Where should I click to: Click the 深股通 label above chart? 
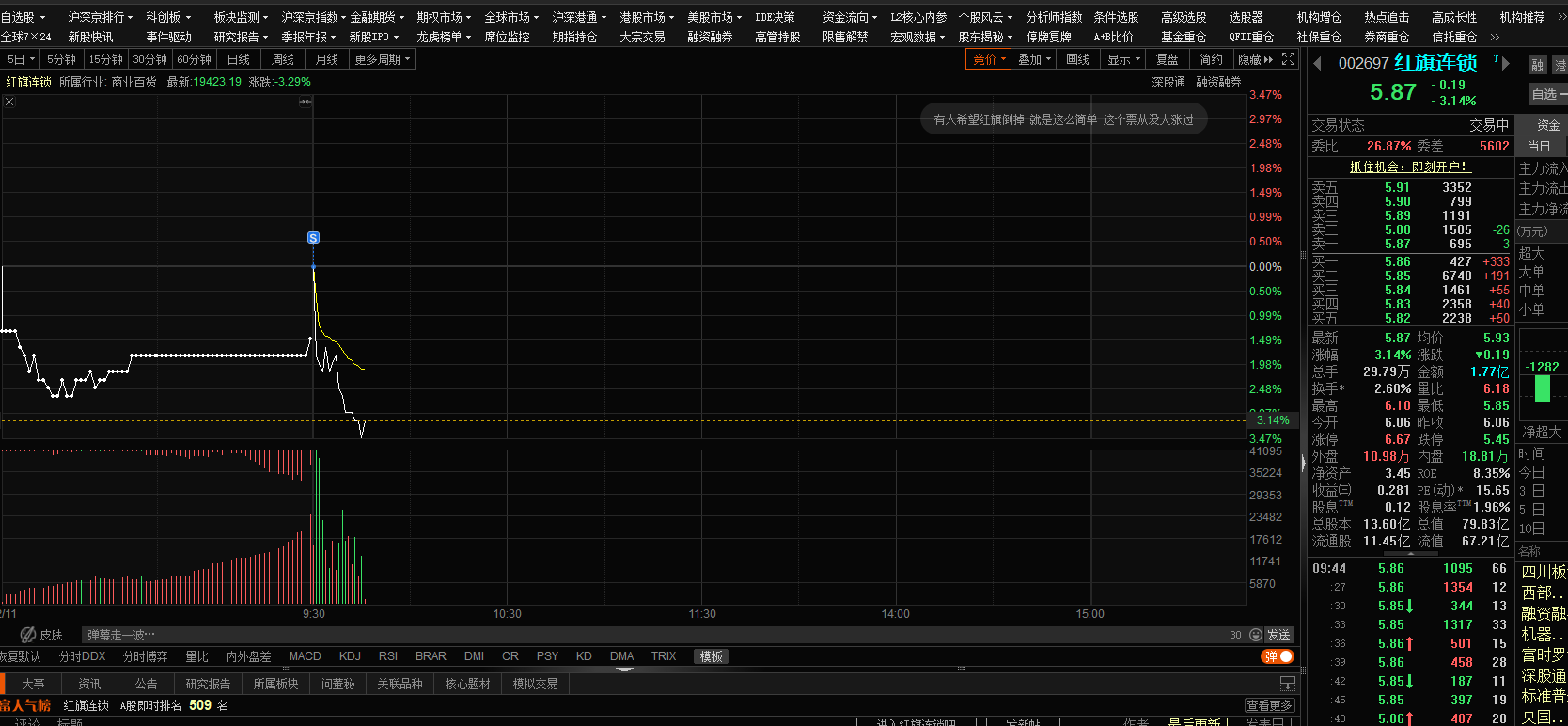1168,82
